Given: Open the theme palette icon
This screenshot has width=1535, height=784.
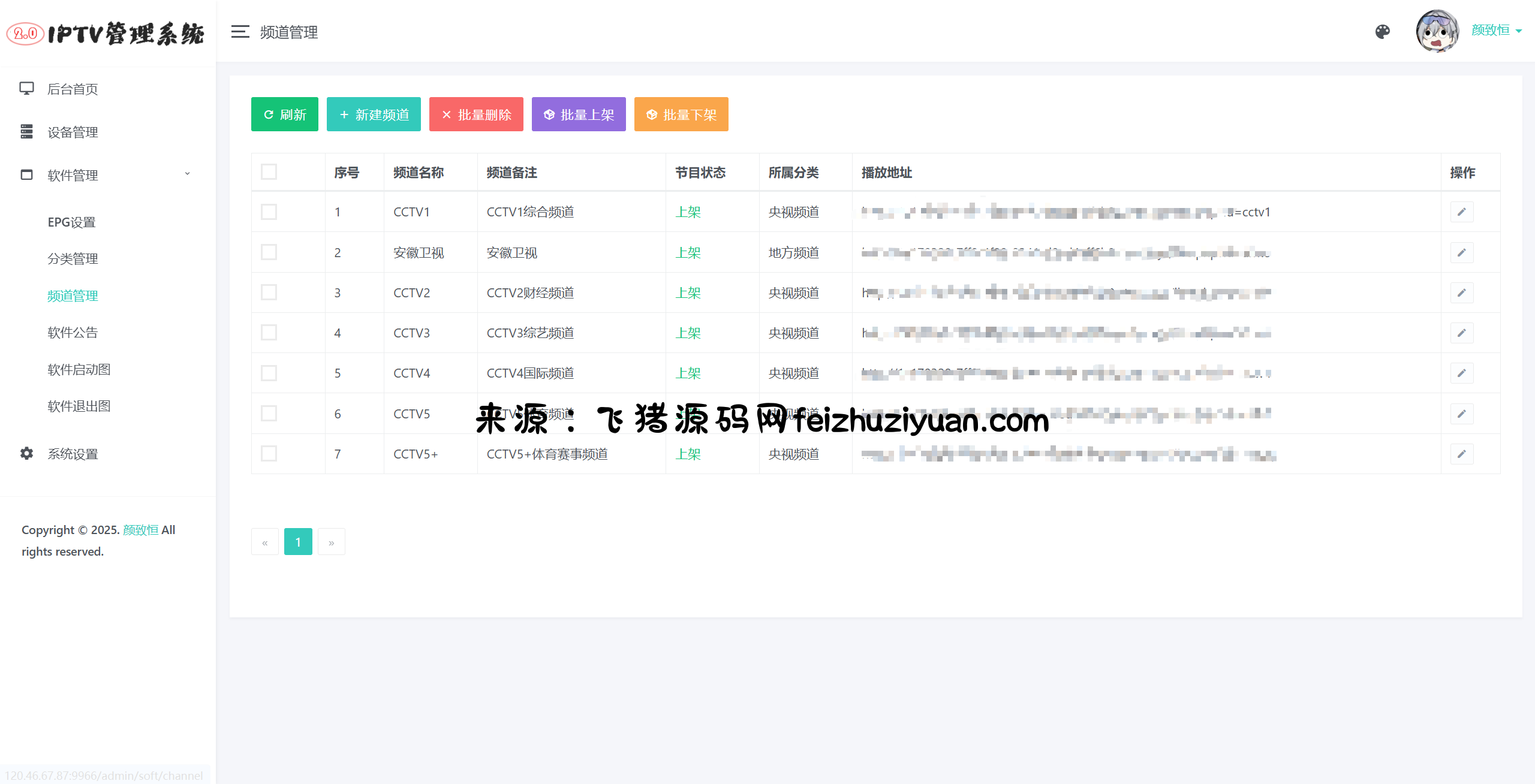Looking at the screenshot, I should tap(1383, 32).
